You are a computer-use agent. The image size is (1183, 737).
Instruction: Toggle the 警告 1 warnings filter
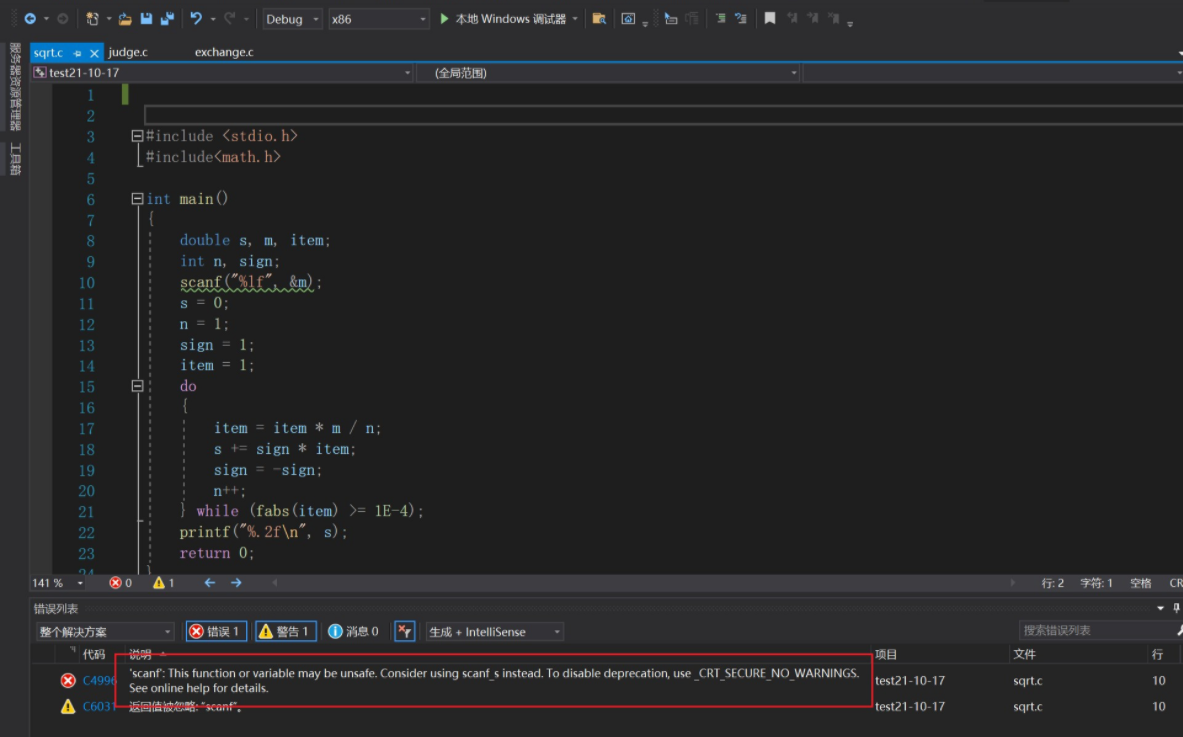285,631
